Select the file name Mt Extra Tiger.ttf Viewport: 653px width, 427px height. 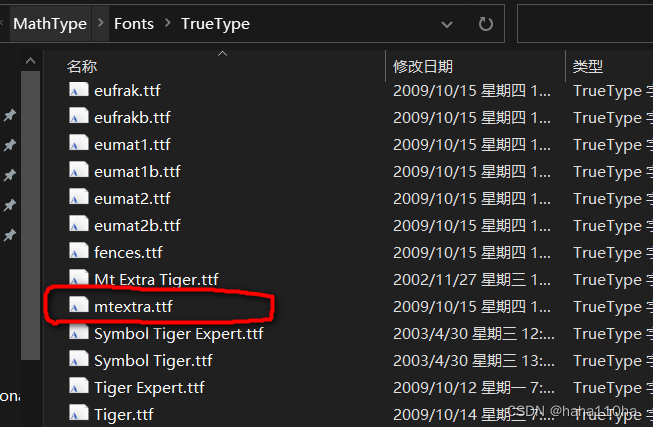pyautogui.click(x=156, y=280)
